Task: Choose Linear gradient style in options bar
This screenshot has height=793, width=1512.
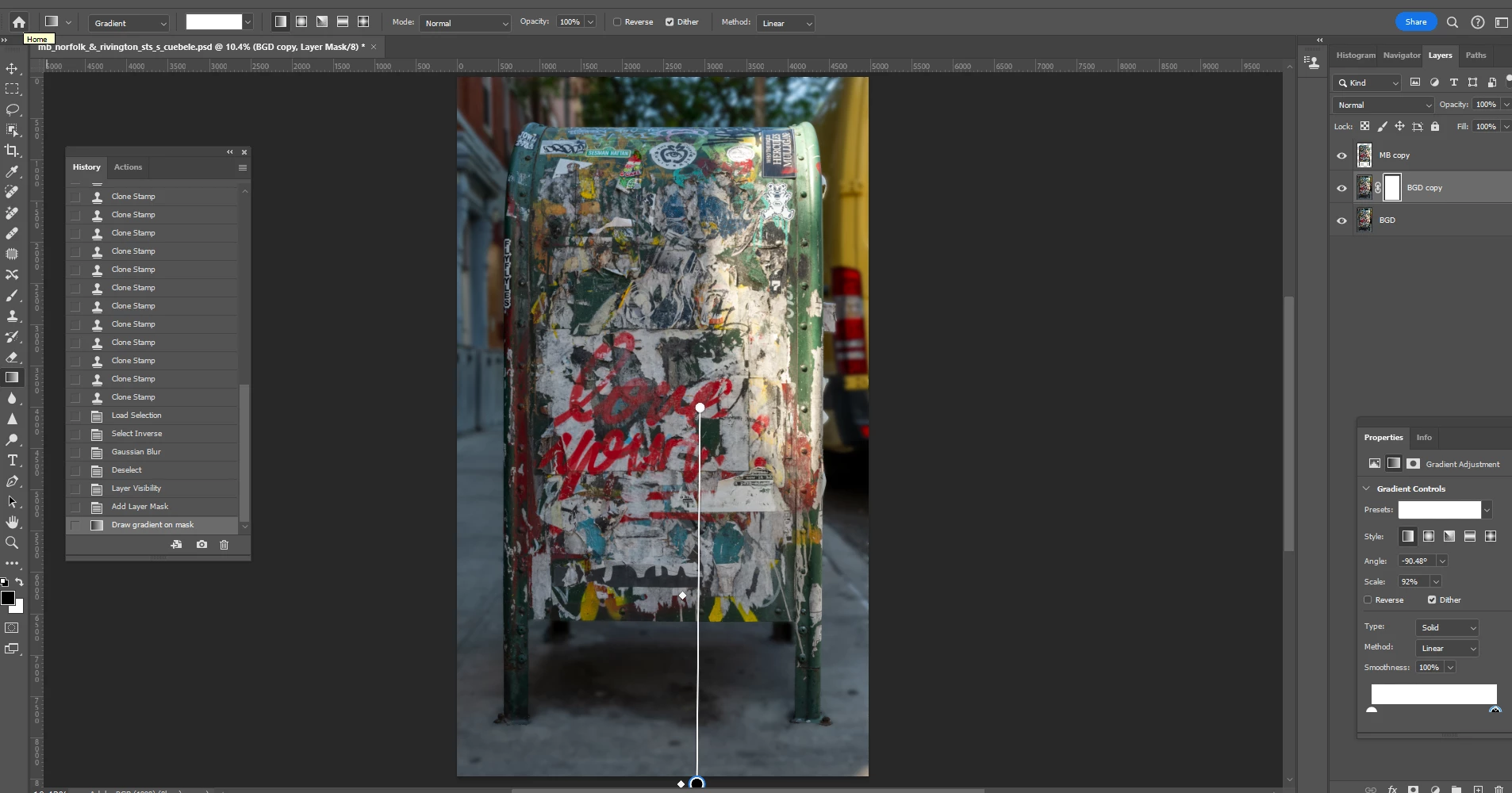Action: coord(281,22)
